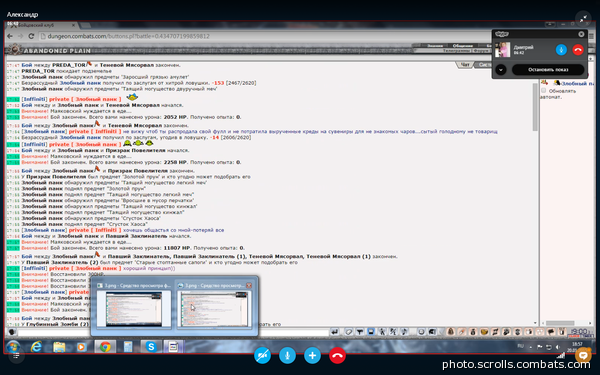Click the Action Center flag icon in tray

[x=540, y=347]
